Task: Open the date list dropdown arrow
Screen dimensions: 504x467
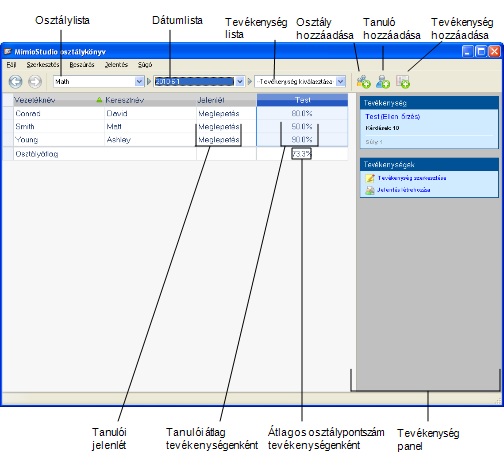Action: 240,81
